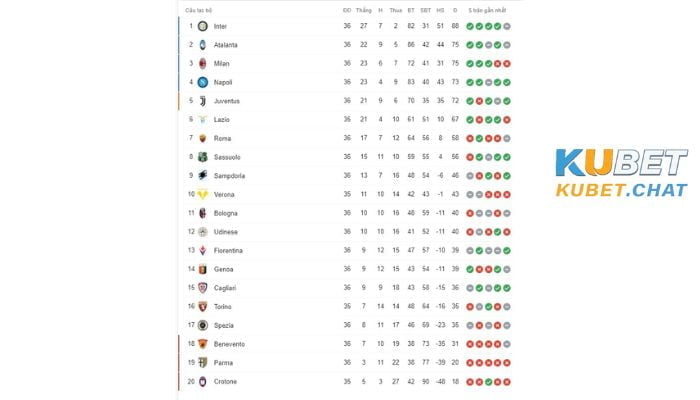
Task: Click the Câu lạc bộ column header
Action: tap(199, 10)
